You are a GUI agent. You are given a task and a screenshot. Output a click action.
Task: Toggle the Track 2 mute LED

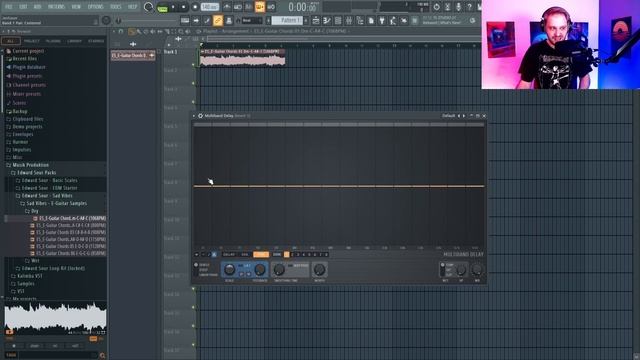tap(193, 83)
